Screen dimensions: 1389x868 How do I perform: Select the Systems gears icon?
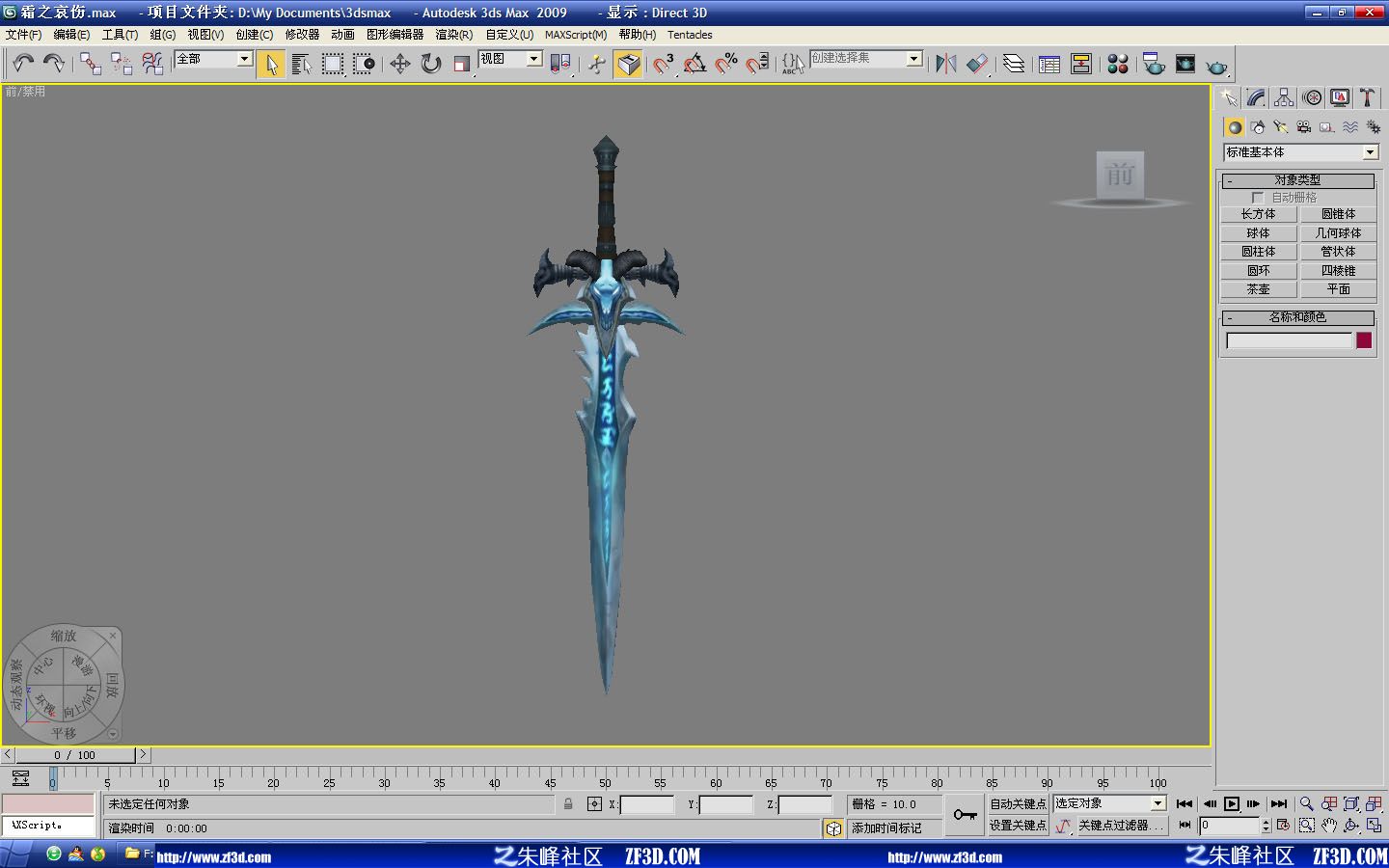point(1374,127)
